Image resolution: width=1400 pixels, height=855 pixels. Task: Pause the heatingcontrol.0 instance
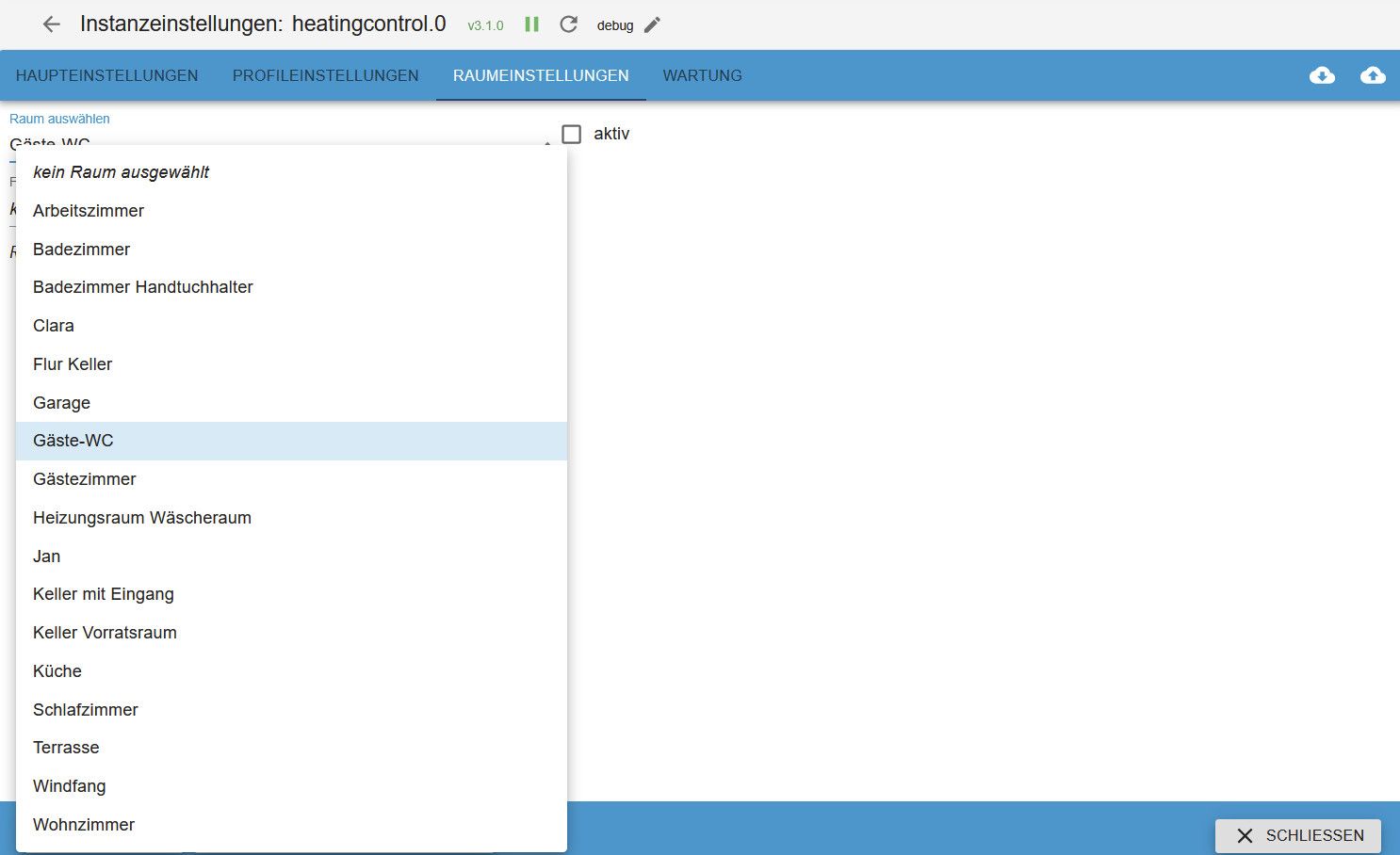[532, 24]
